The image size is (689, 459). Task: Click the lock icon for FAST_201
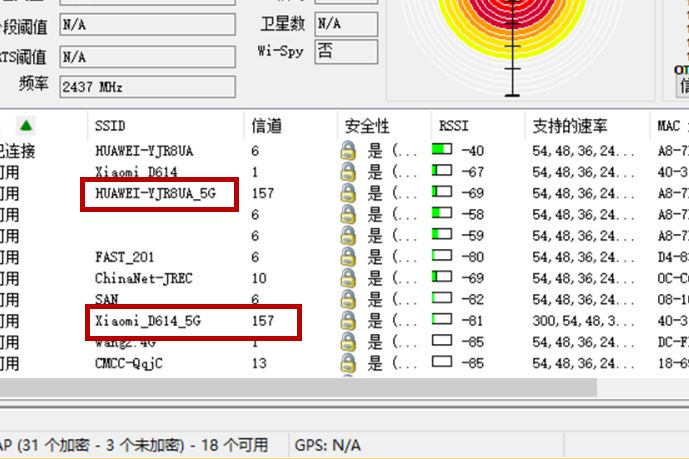[x=348, y=257]
